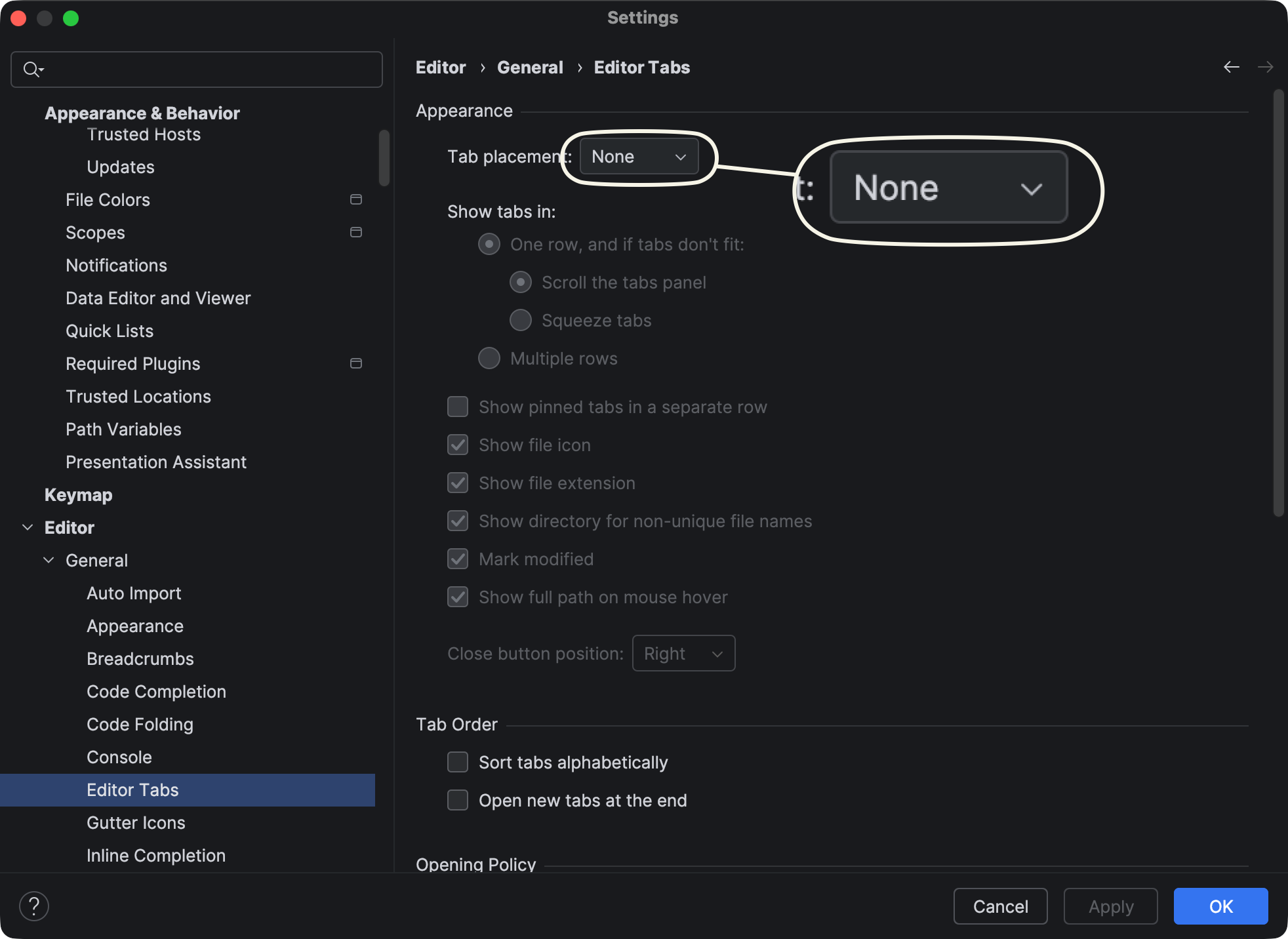This screenshot has width=1288, height=939.
Task: Open help via the question mark icon
Action: [x=35, y=906]
